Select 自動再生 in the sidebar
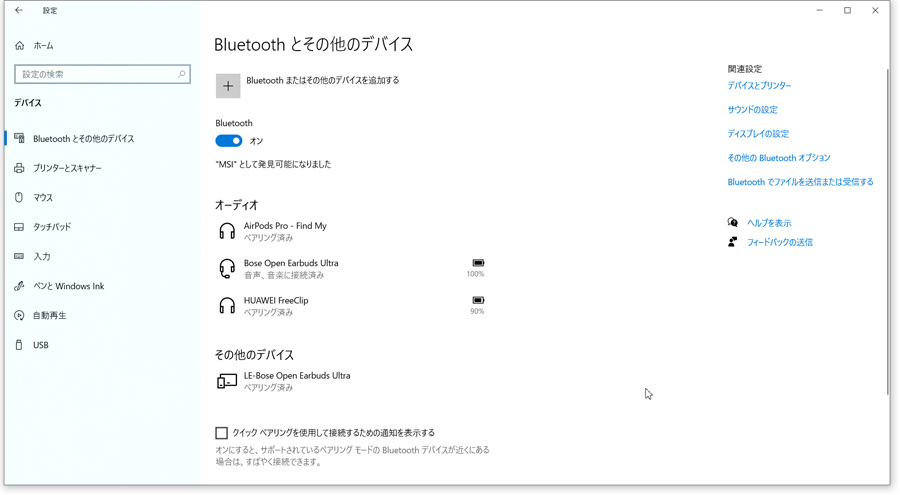 tap(49, 315)
